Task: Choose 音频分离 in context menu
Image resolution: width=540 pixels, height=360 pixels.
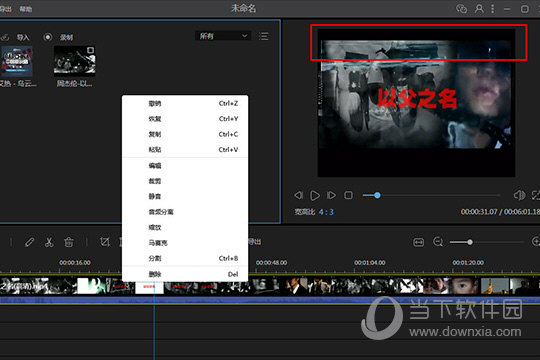Action: [x=185, y=212]
